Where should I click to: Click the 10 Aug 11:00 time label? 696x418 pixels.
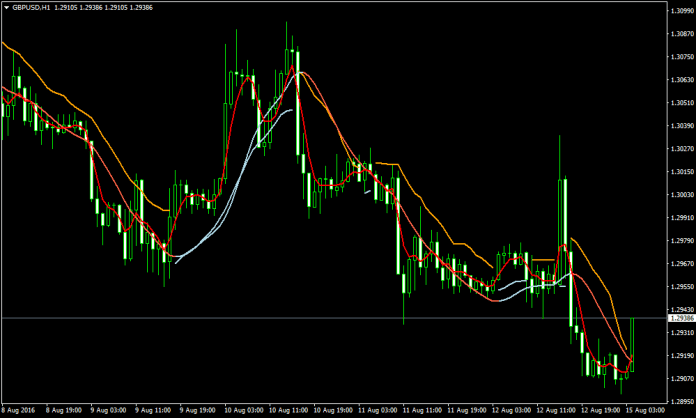(288, 410)
